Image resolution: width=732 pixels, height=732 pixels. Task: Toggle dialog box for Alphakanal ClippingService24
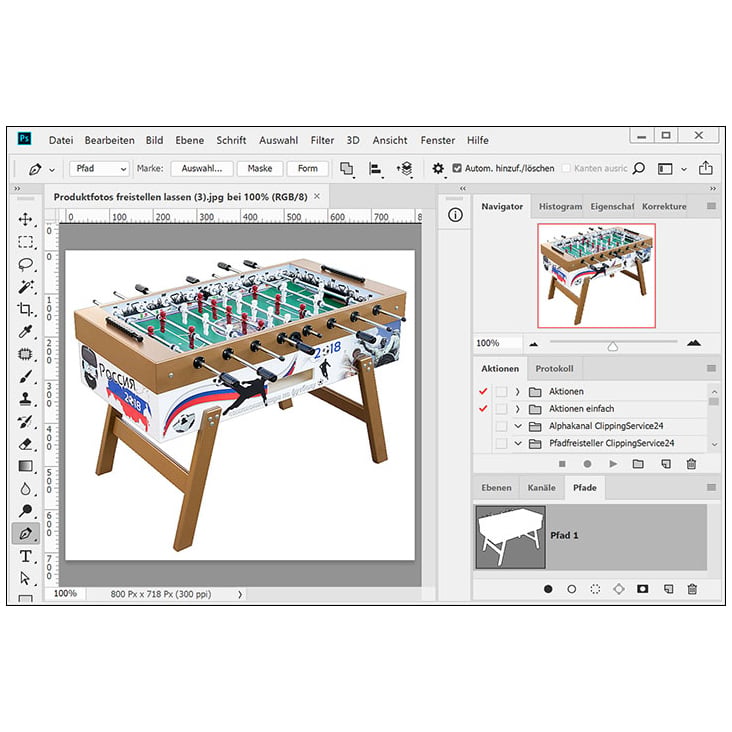[x=501, y=426]
